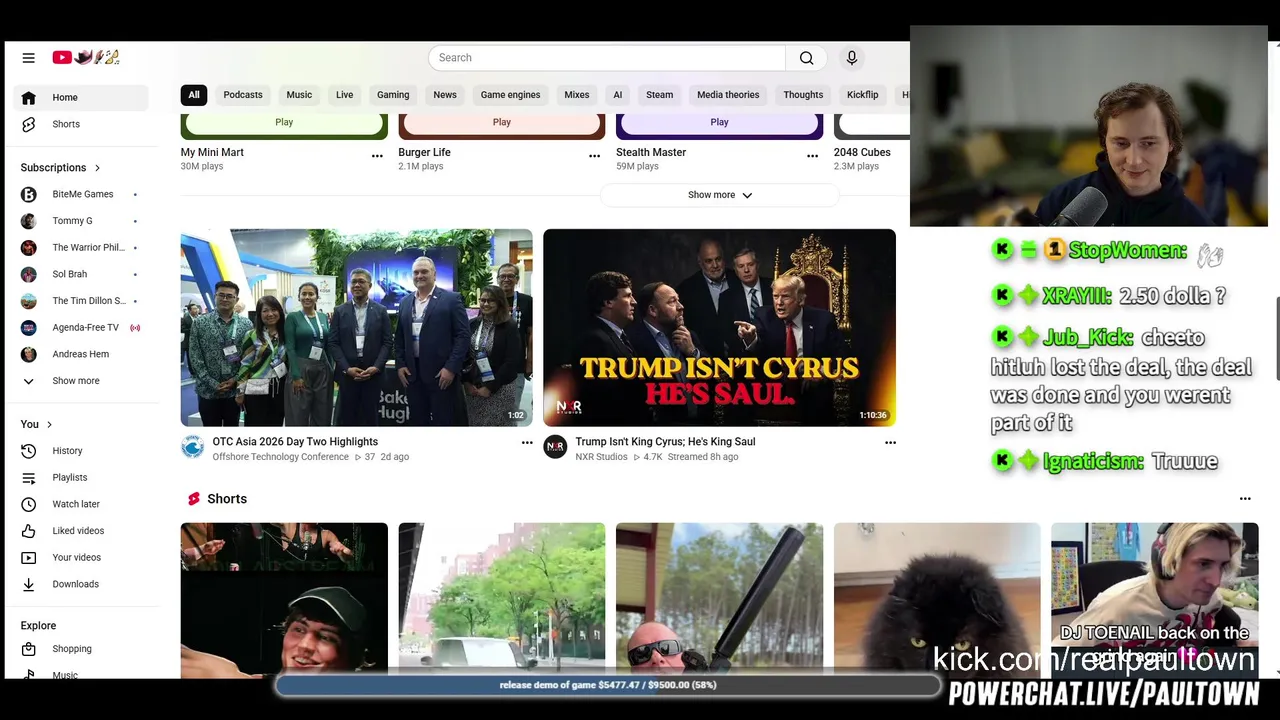The height and width of the screenshot is (720, 1280).
Task: Open Shorts shelf options menu
Action: (1245, 499)
